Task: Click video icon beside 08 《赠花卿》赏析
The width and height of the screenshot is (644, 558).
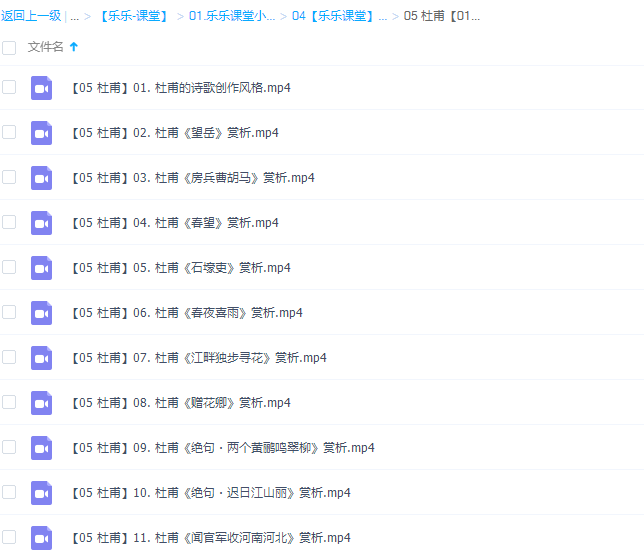Action: pyautogui.click(x=41, y=403)
